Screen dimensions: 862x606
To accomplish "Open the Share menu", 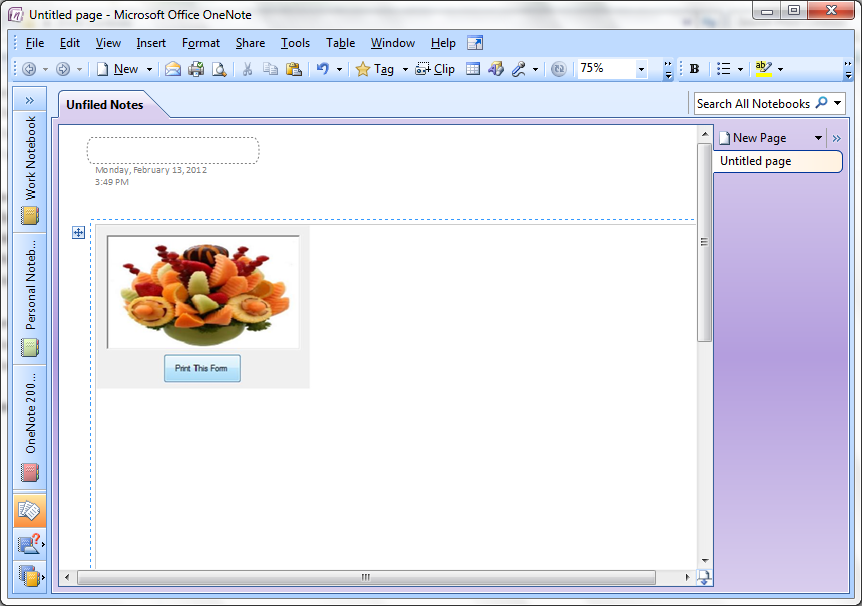I will click(250, 43).
